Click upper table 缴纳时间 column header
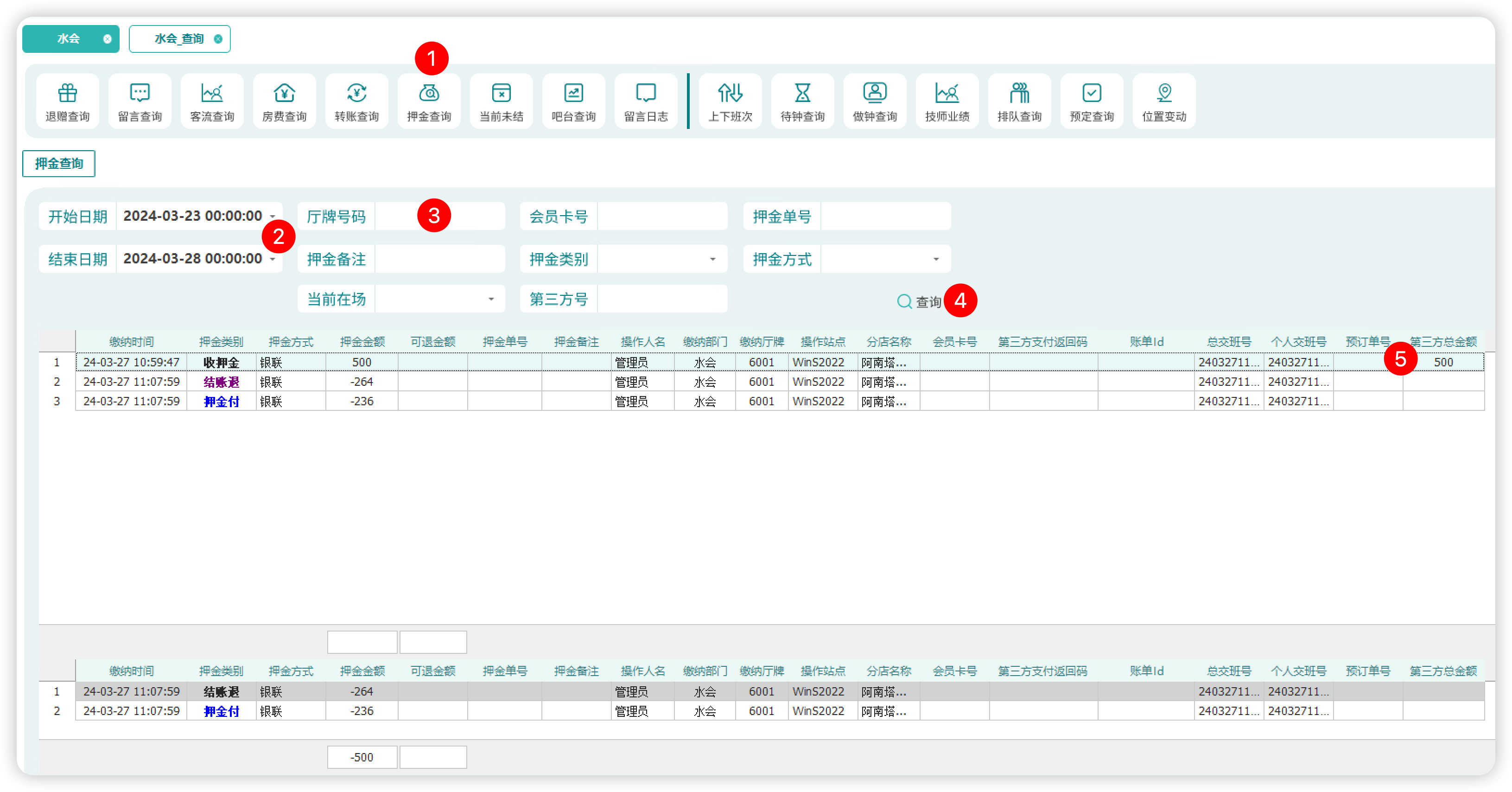Viewport: 1512px width, 792px height. (132, 342)
